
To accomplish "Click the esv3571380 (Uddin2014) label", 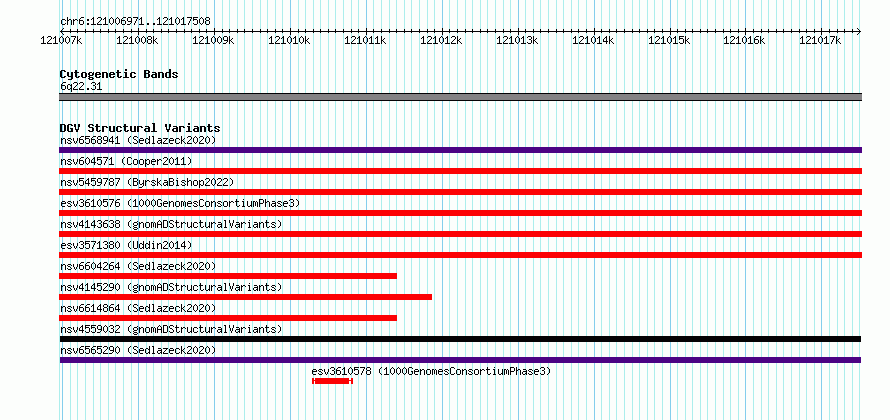I will coord(126,245).
